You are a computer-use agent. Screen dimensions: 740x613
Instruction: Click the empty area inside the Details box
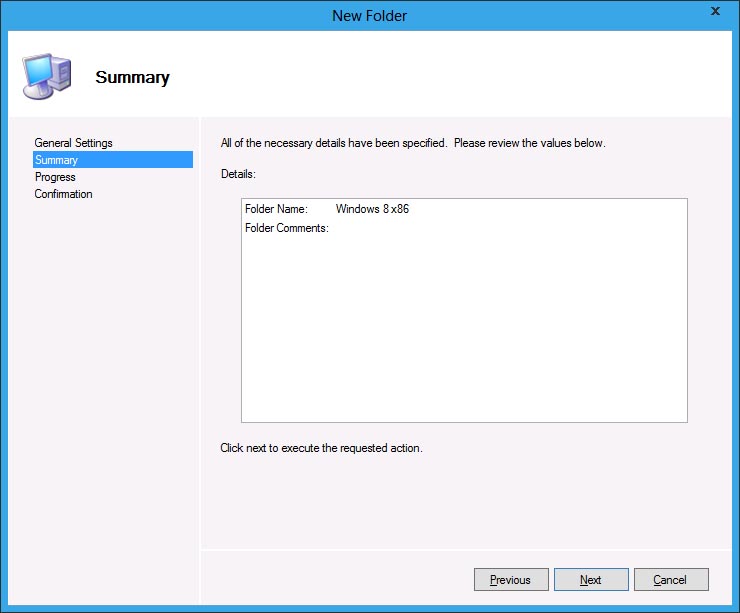coord(464,330)
